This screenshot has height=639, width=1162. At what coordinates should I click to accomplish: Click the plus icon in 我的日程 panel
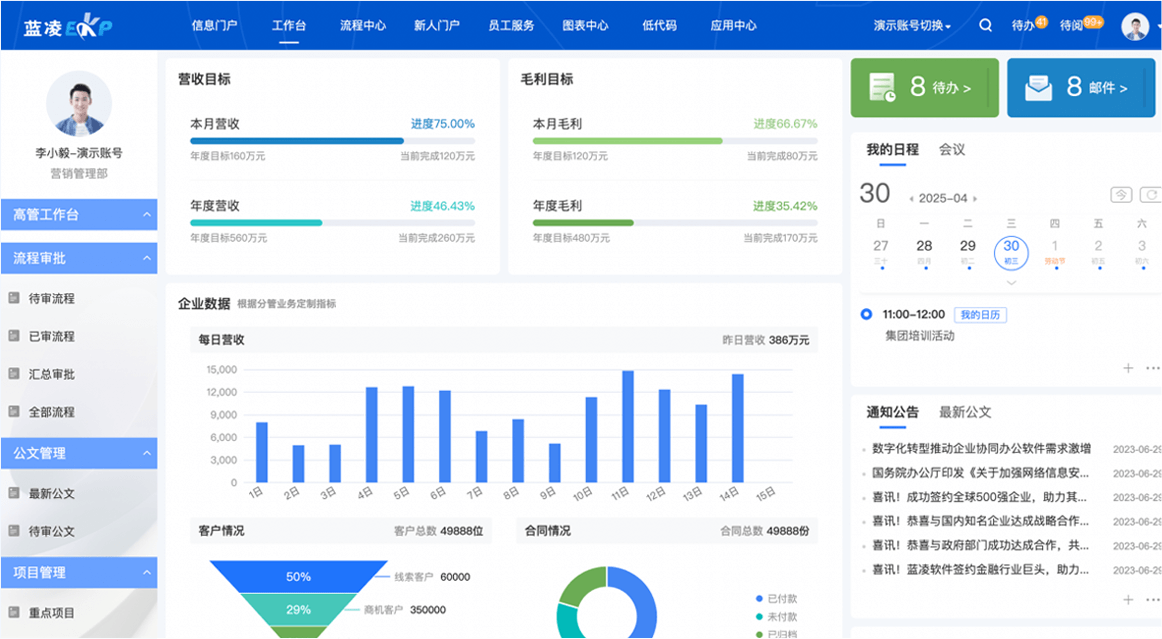(1128, 368)
